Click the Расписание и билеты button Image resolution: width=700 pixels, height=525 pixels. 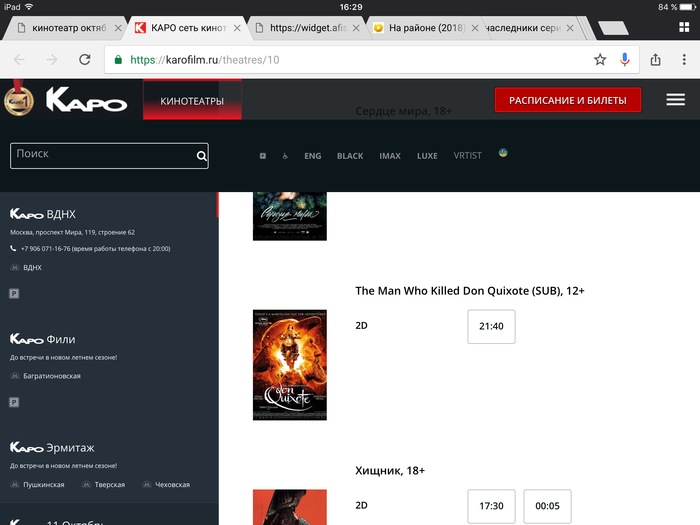pos(567,100)
